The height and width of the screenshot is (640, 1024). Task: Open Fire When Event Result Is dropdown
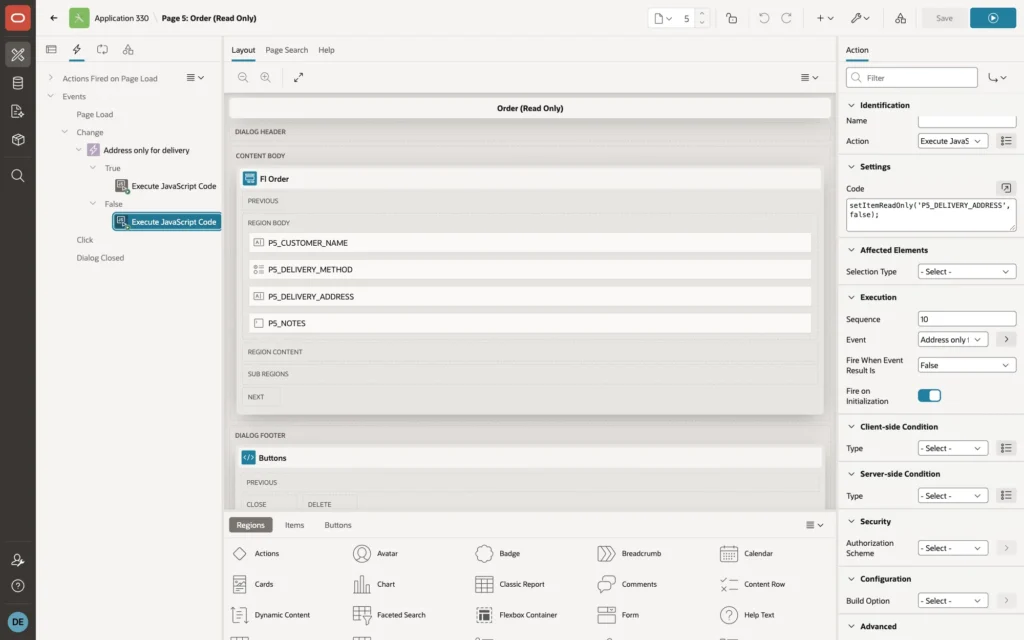(x=967, y=365)
